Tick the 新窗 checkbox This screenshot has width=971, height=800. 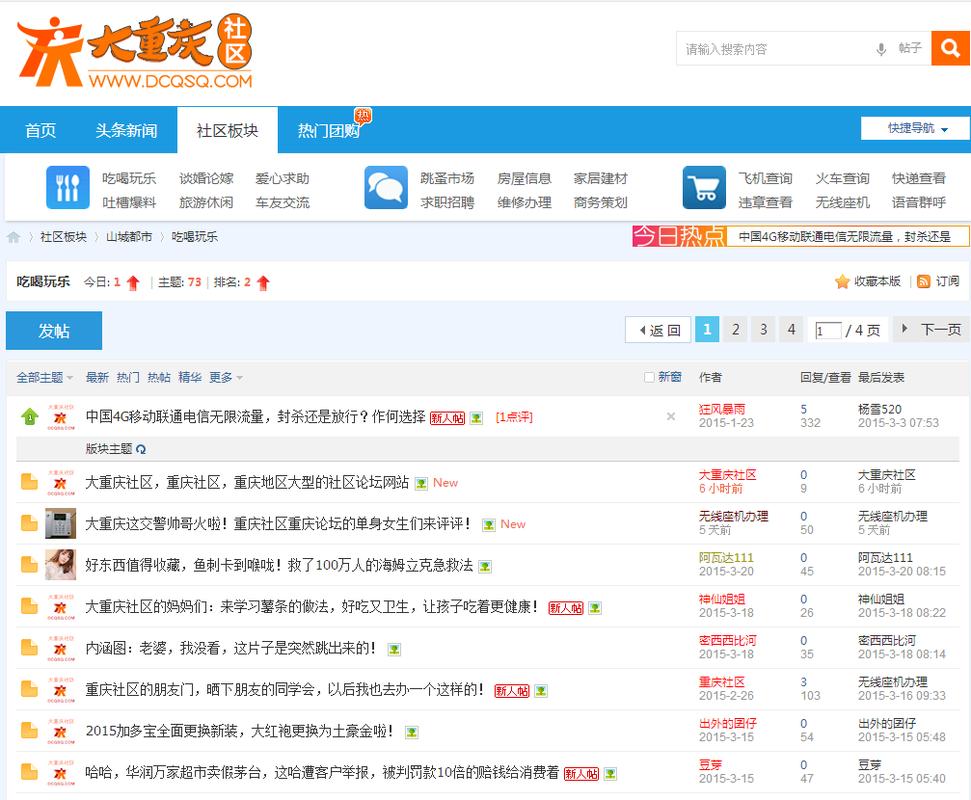pos(650,377)
